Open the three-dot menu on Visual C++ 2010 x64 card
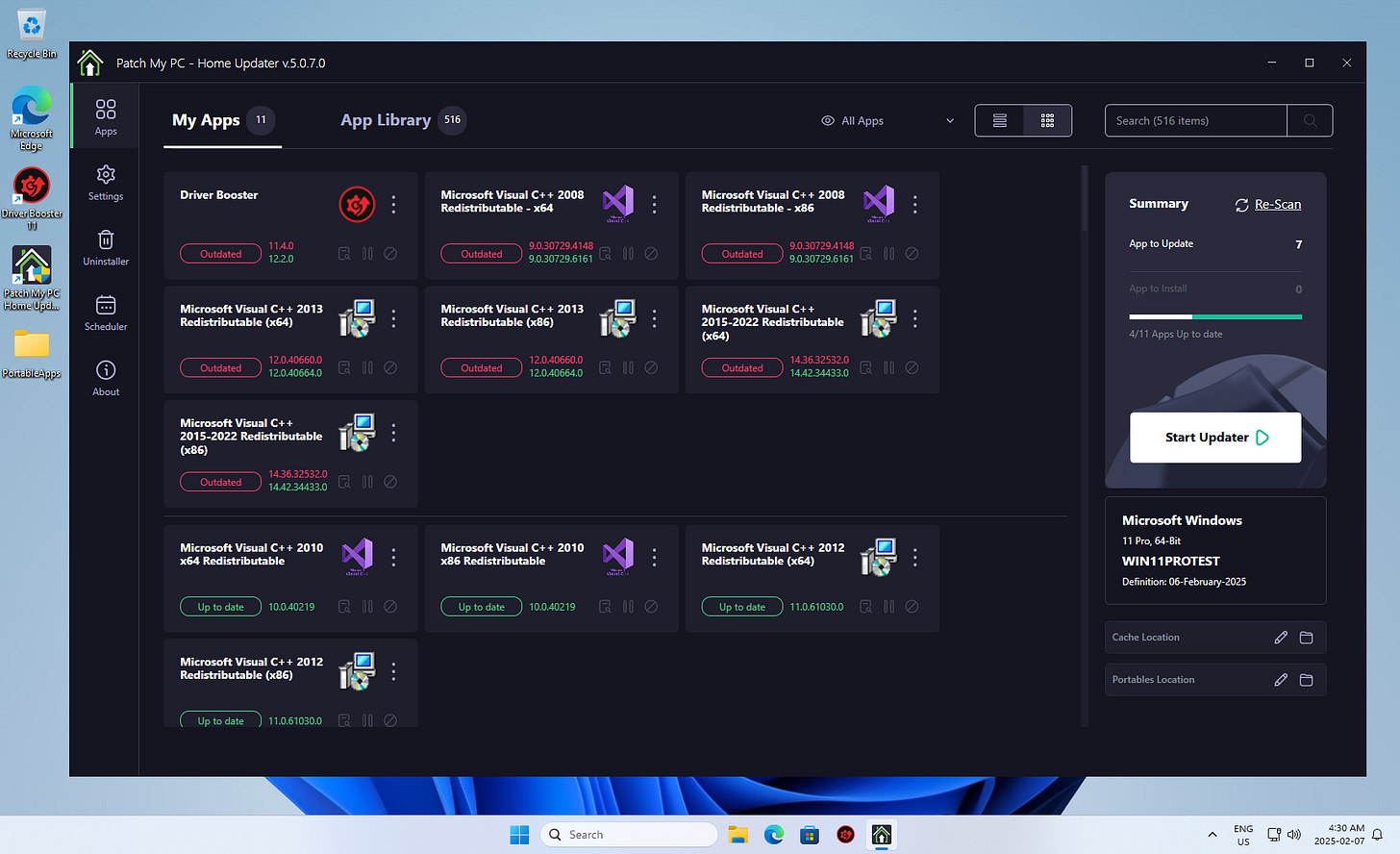This screenshot has width=1400, height=854. 393,557
